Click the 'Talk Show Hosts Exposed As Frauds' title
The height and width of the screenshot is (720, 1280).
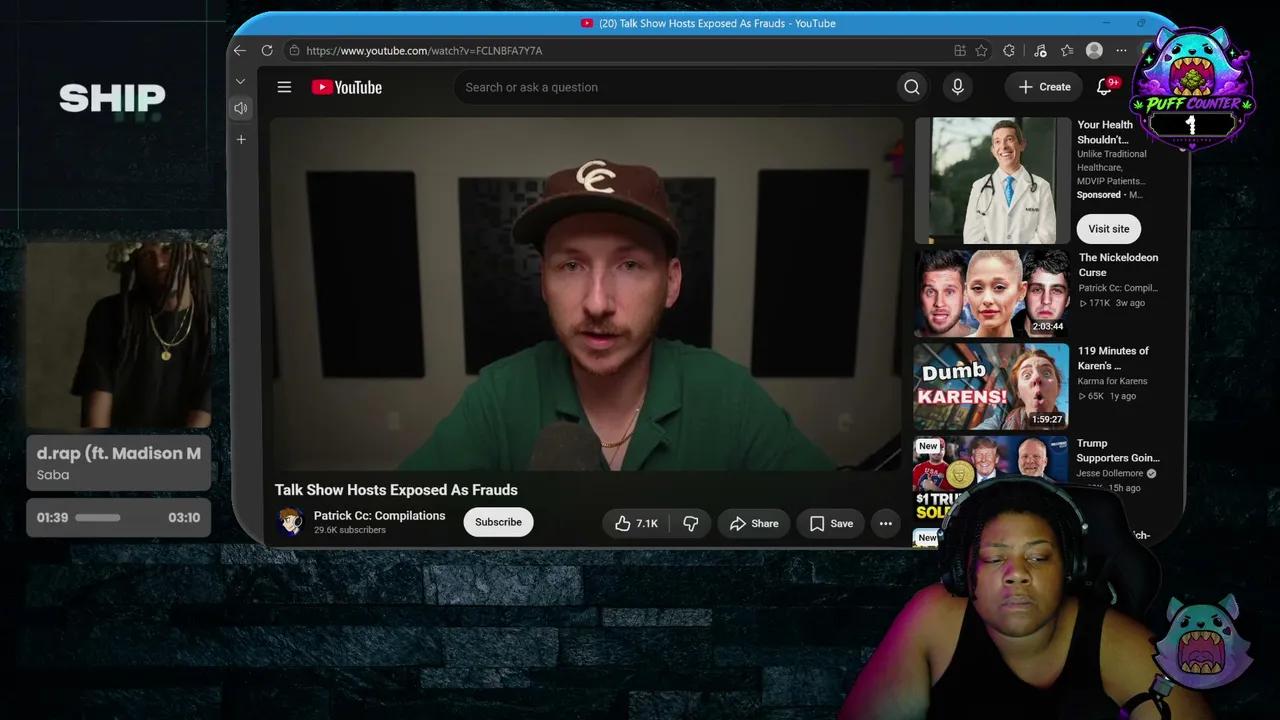pos(396,490)
